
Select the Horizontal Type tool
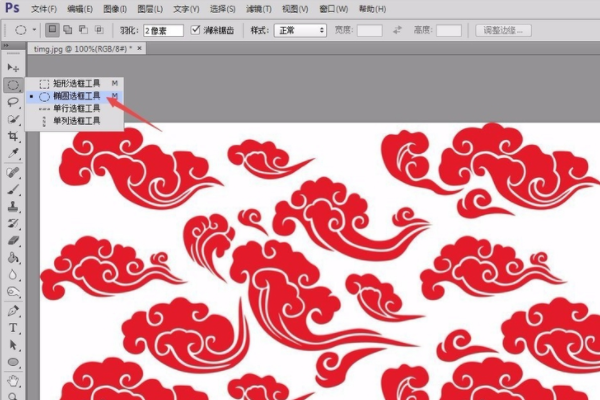coord(13,327)
